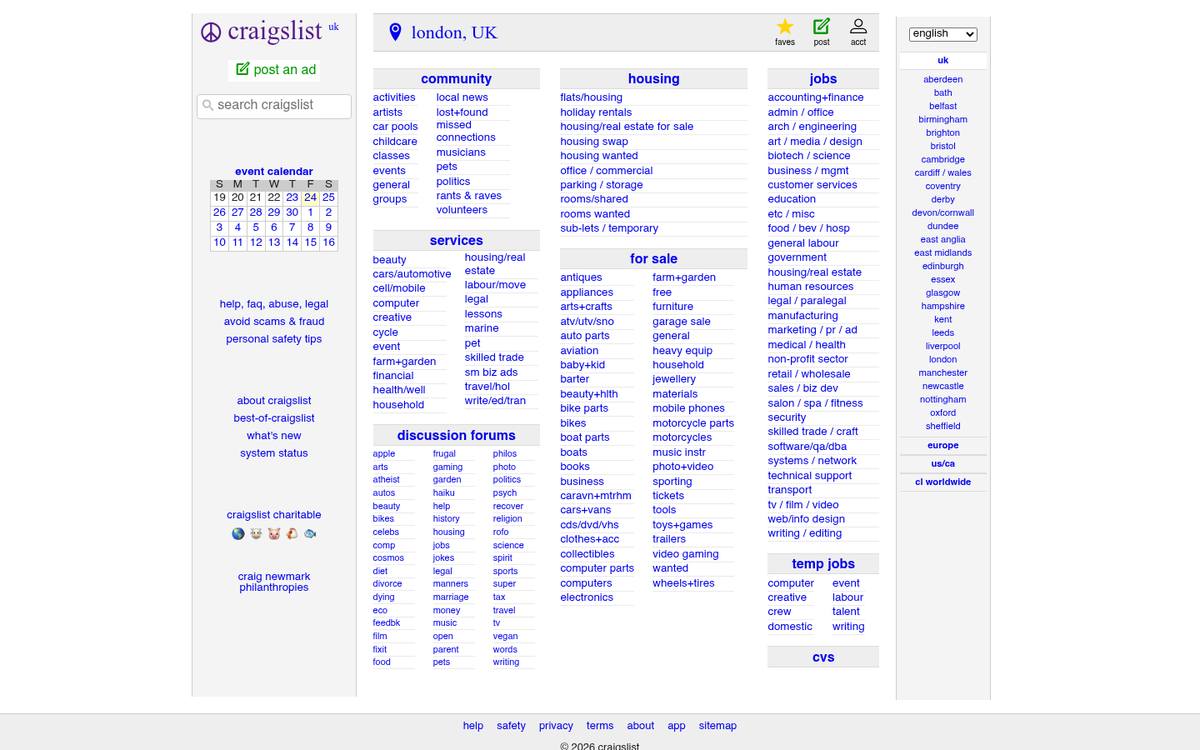1200x750 pixels.
Task: Browse motorcycles in the for sale column
Action: point(681,437)
